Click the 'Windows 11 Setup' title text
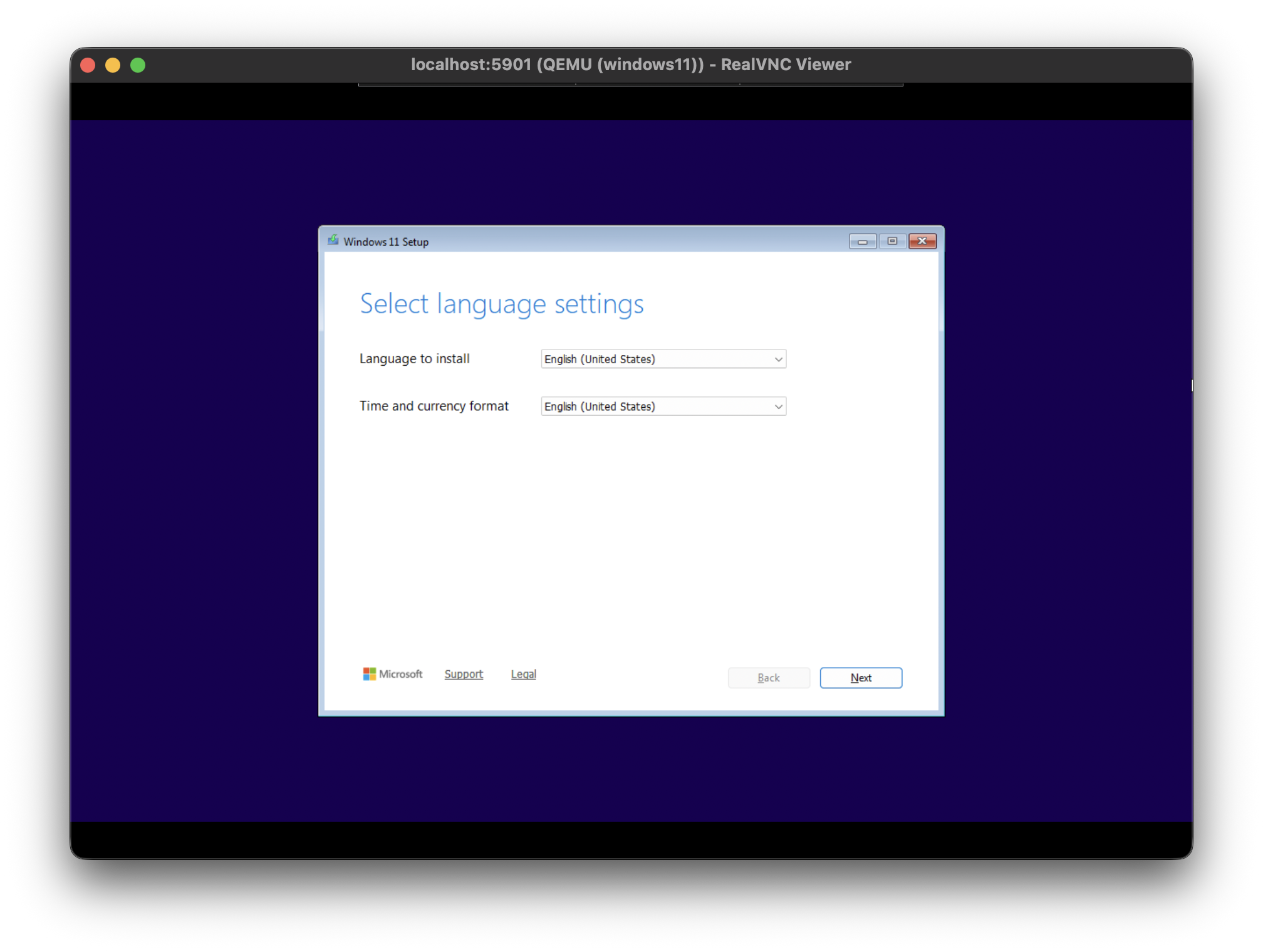This screenshot has height=952, width=1263. pos(386,242)
